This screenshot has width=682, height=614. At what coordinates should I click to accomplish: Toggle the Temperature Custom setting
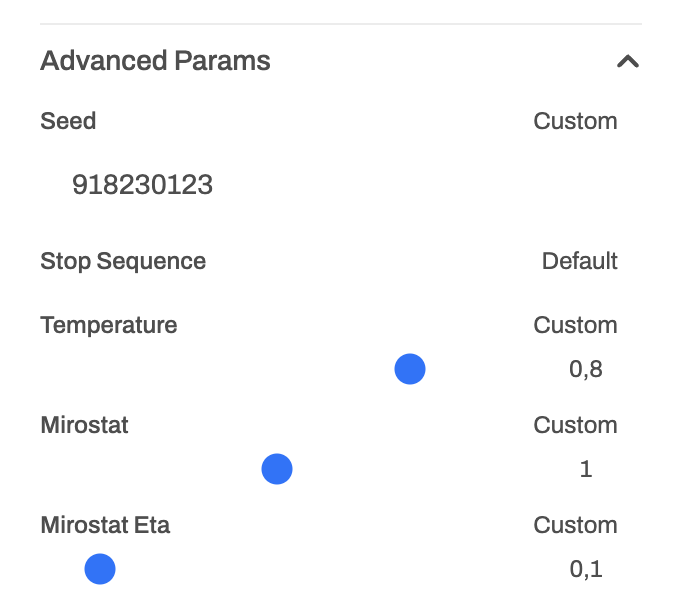click(x=575, y=326)
